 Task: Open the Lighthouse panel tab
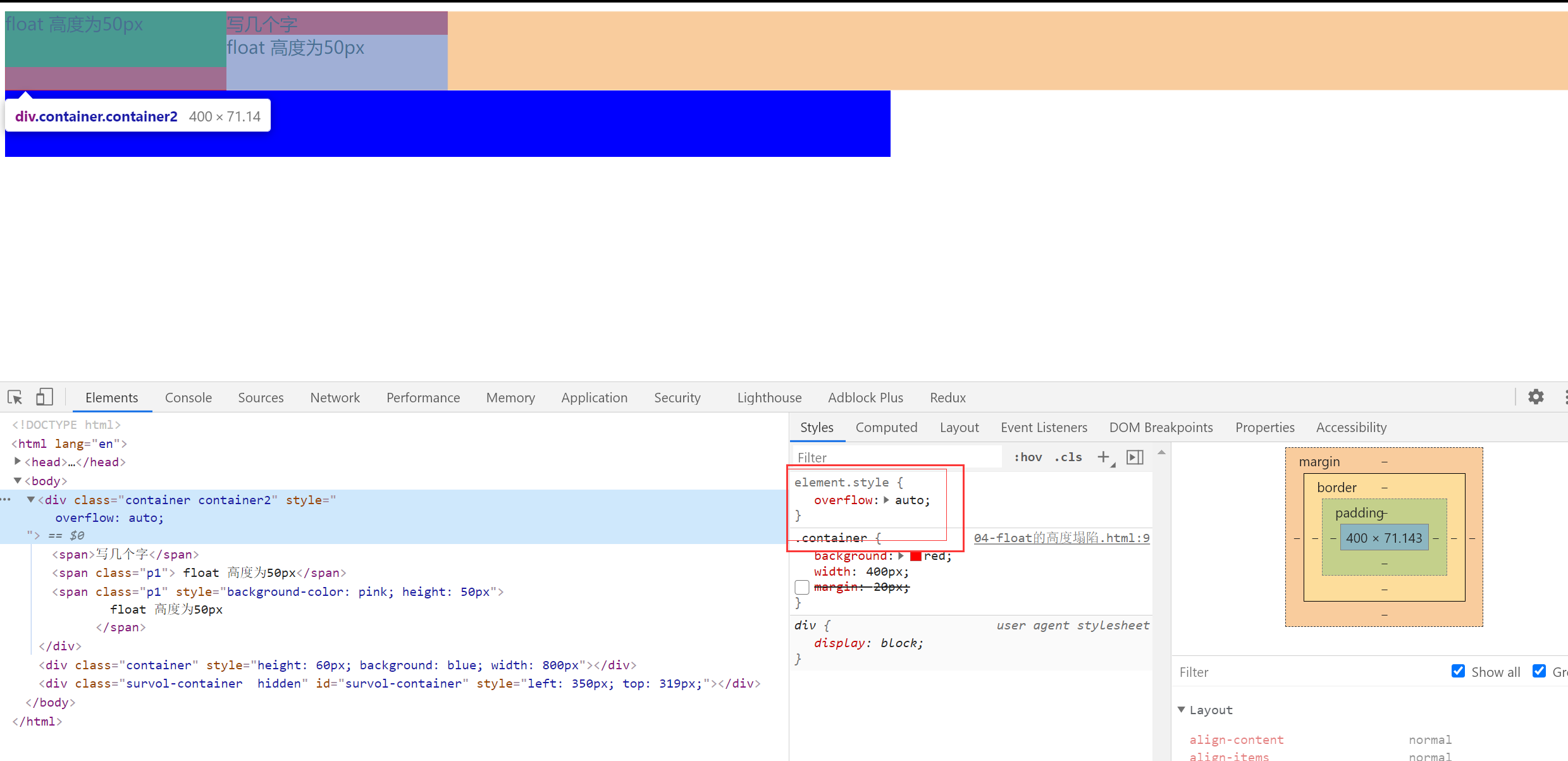(x=769, y=397)
